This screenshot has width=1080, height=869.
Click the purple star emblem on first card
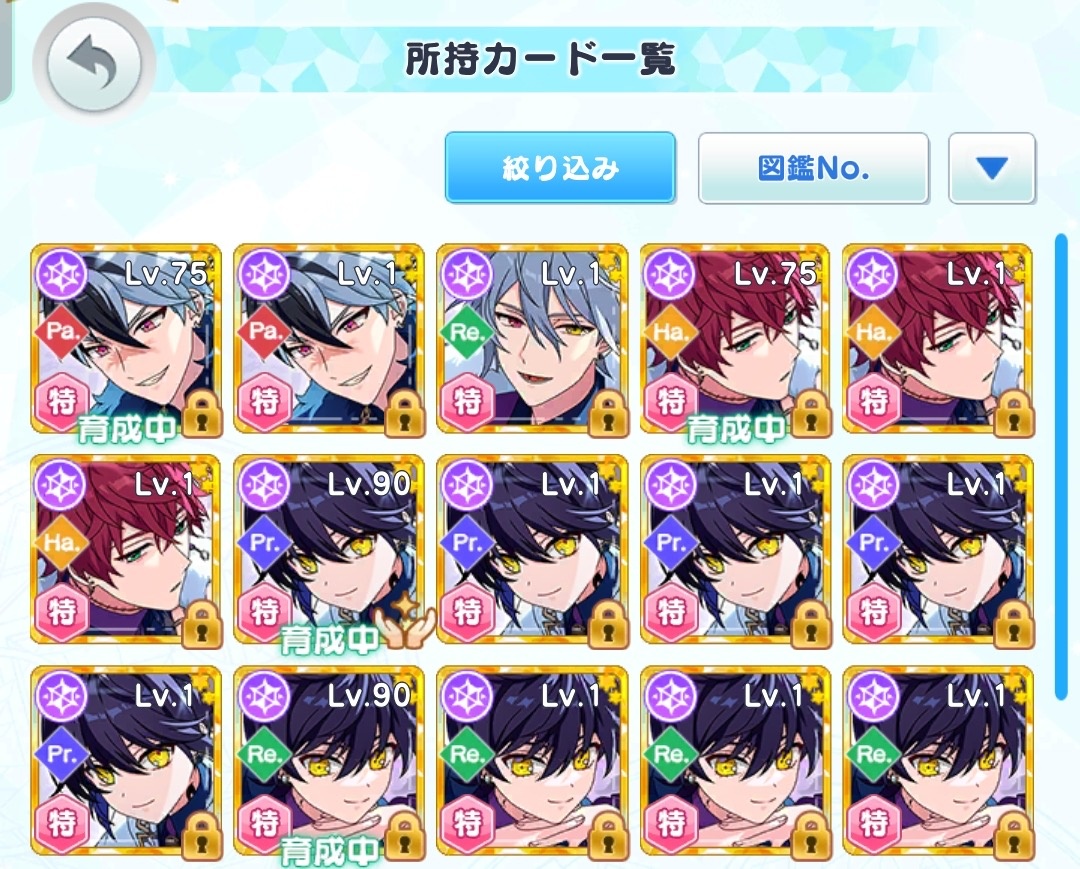(x=61, y=273)
